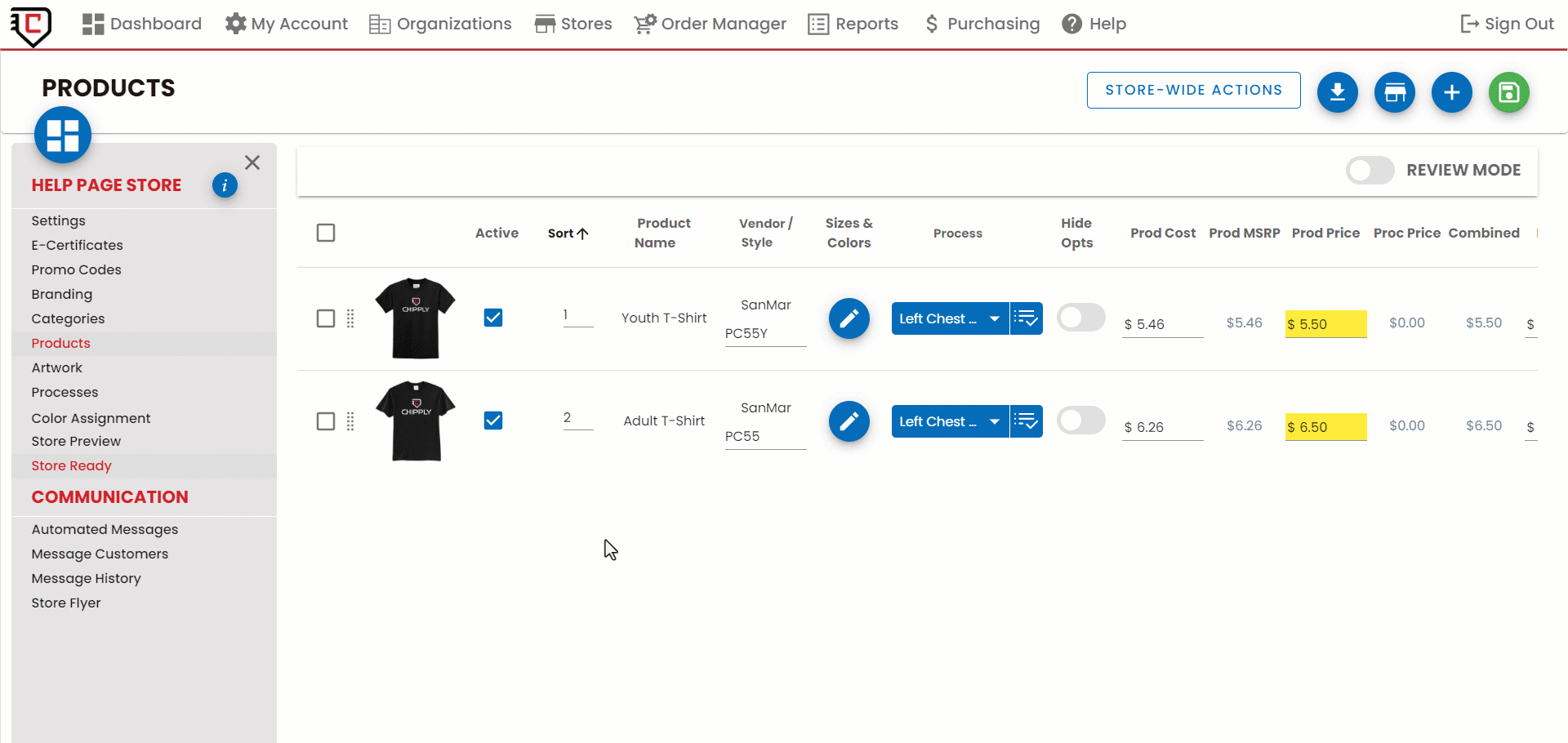Edit sizes and colors for Youth T-Shirt
The height and width of the screenshot is (743, 1568).
[x=849, y=318]
